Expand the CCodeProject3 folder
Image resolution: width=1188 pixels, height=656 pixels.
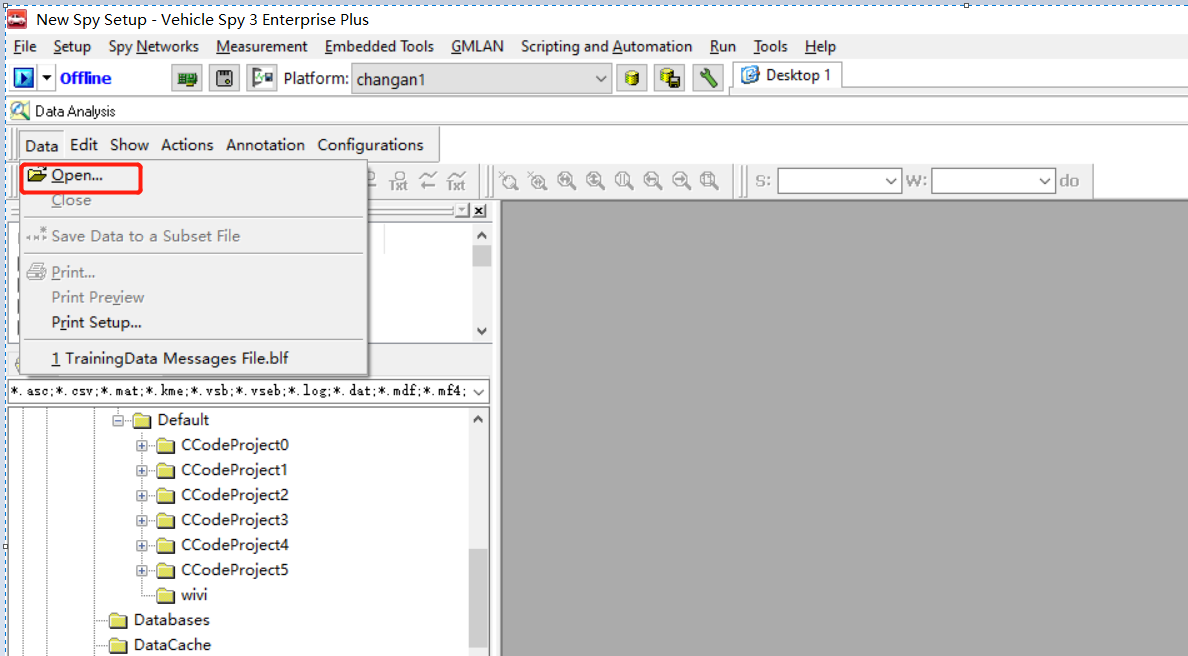(142, 520)
